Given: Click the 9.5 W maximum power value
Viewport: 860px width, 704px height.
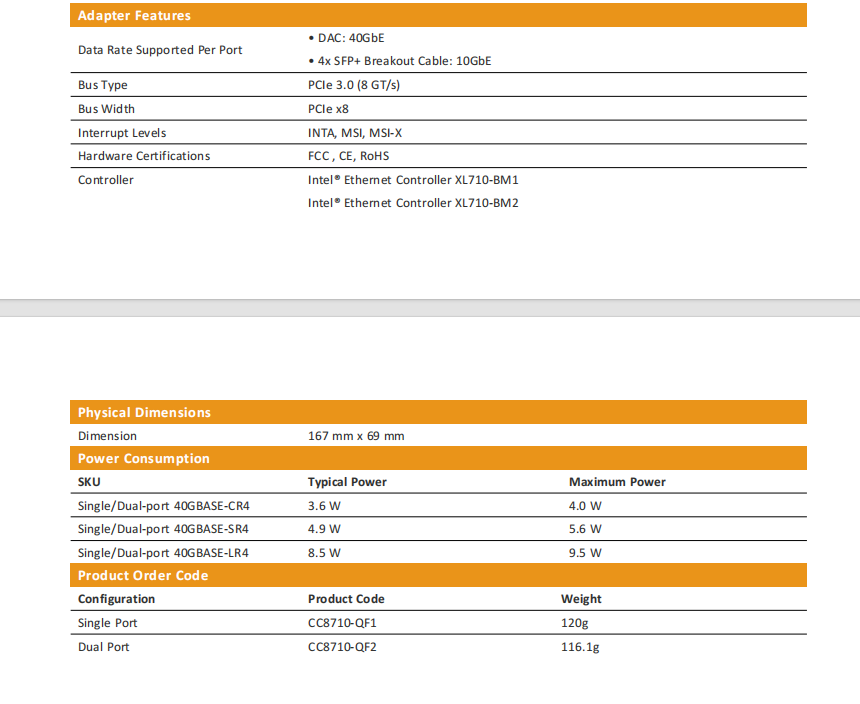Looking at the screenshot, I should coord(585,552).
